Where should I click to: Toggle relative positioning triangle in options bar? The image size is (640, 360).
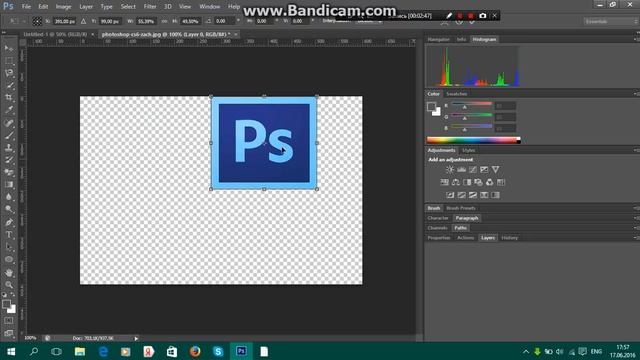pyautogui.click(x=83, y=21)
